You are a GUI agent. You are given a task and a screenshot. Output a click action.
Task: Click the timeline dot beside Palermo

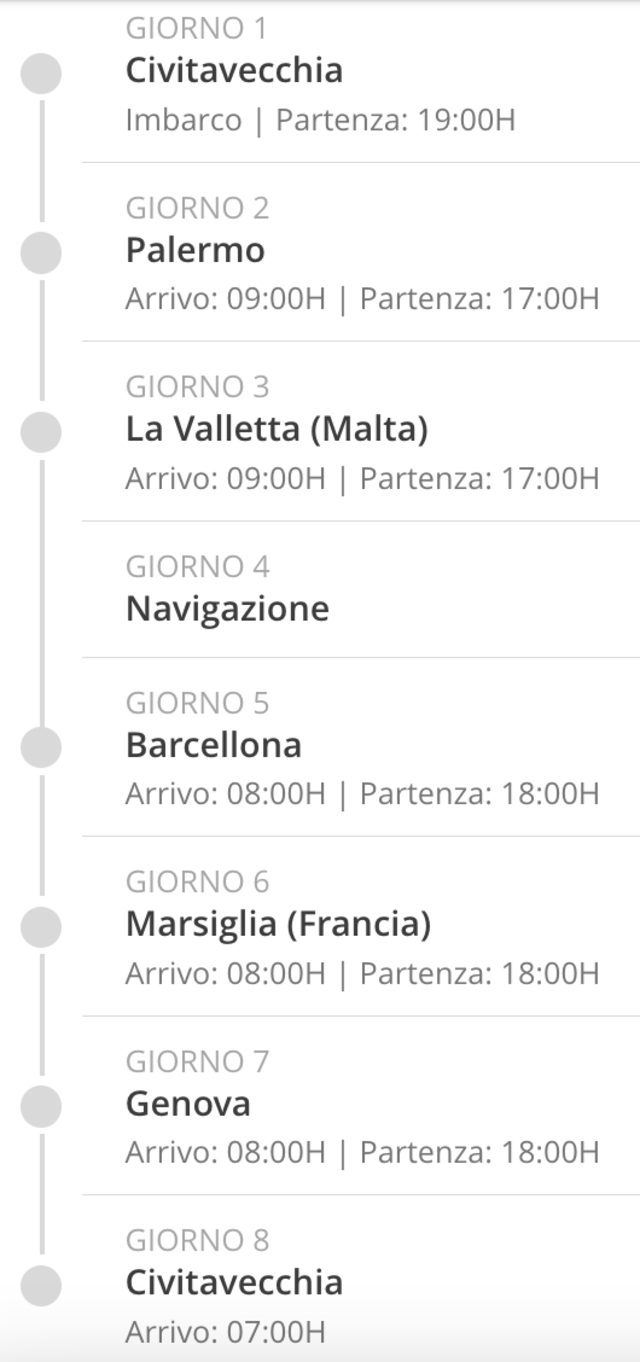click(x=41, y=252)
